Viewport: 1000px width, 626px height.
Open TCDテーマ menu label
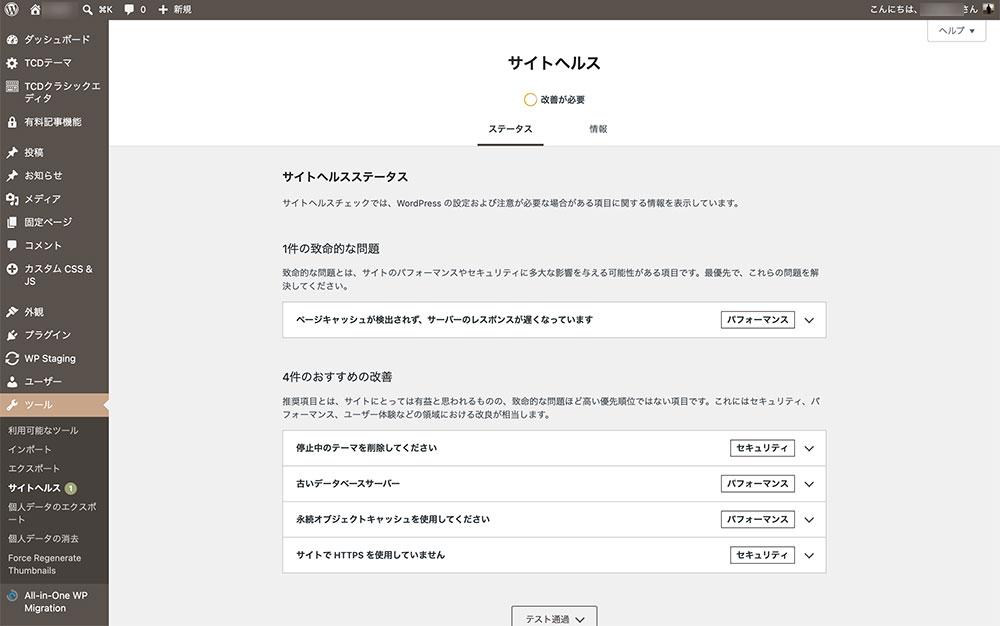tap(48, 63)
